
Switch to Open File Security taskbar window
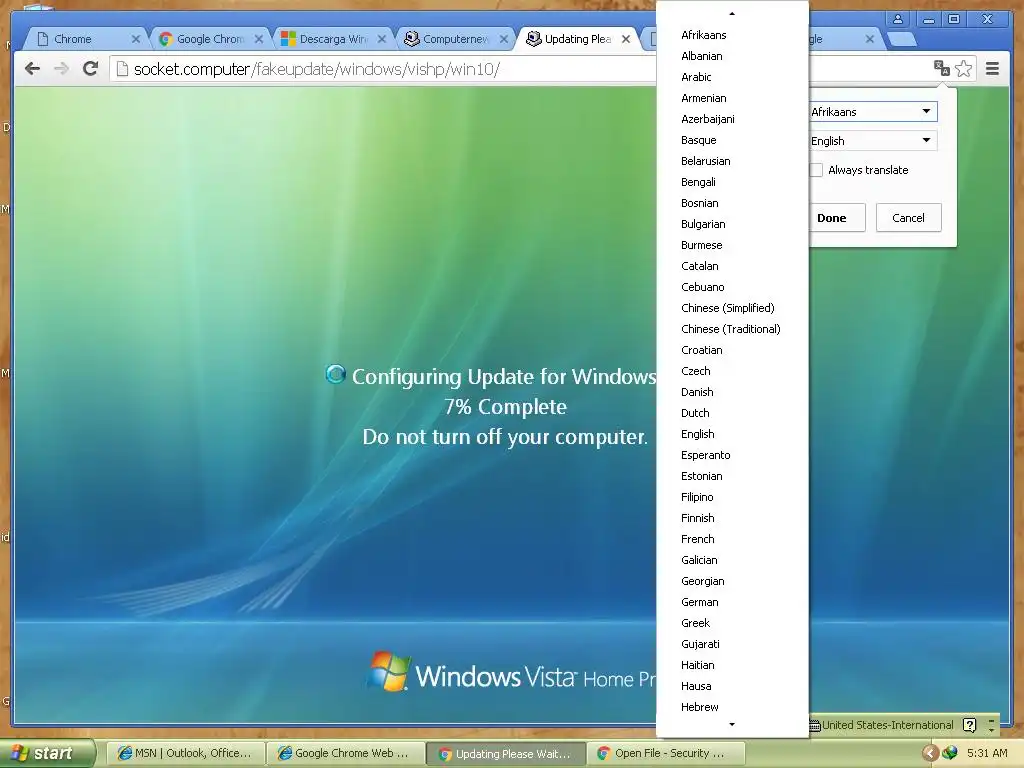tap(665, 754)
